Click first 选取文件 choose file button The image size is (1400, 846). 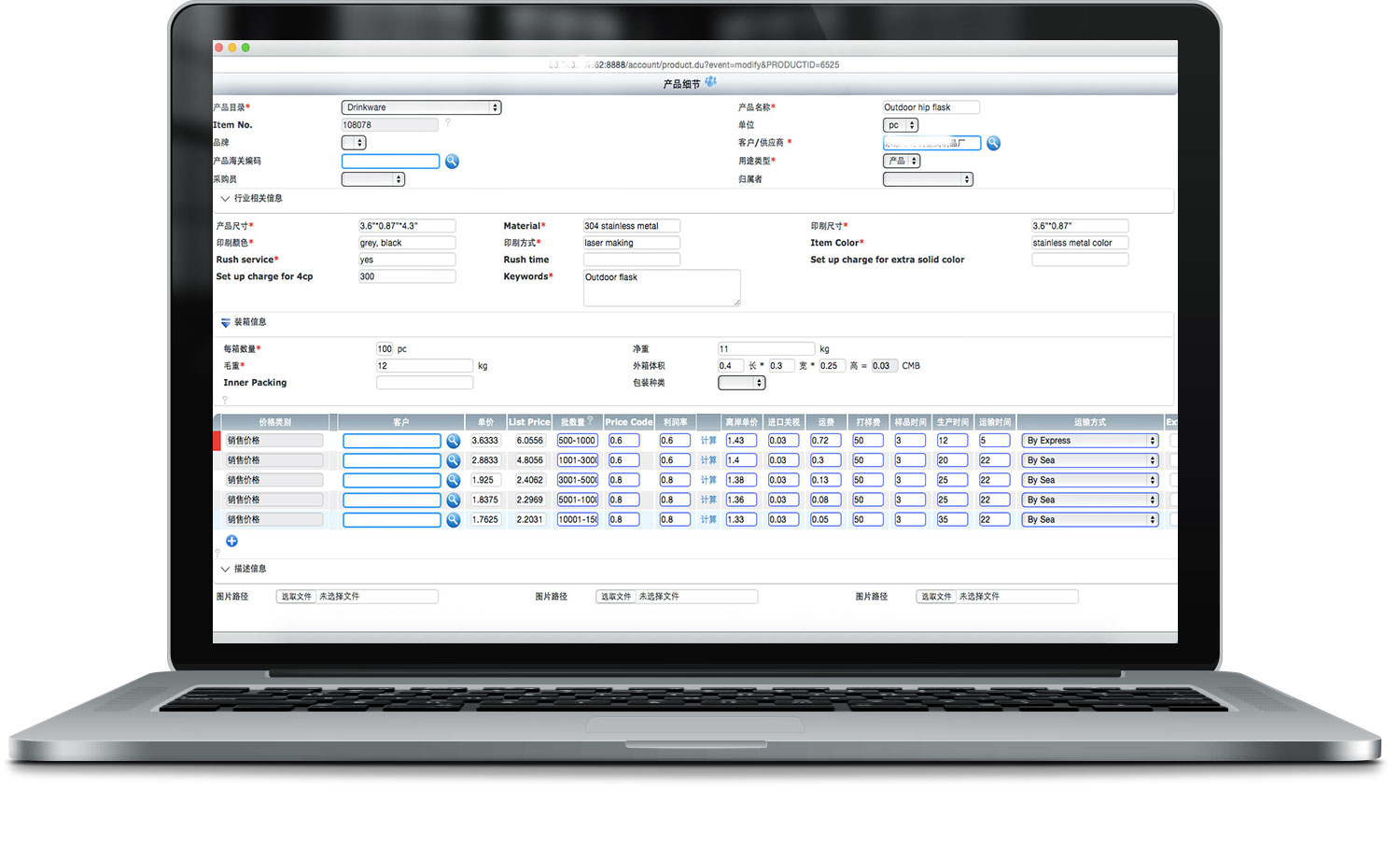pos(297,597)
